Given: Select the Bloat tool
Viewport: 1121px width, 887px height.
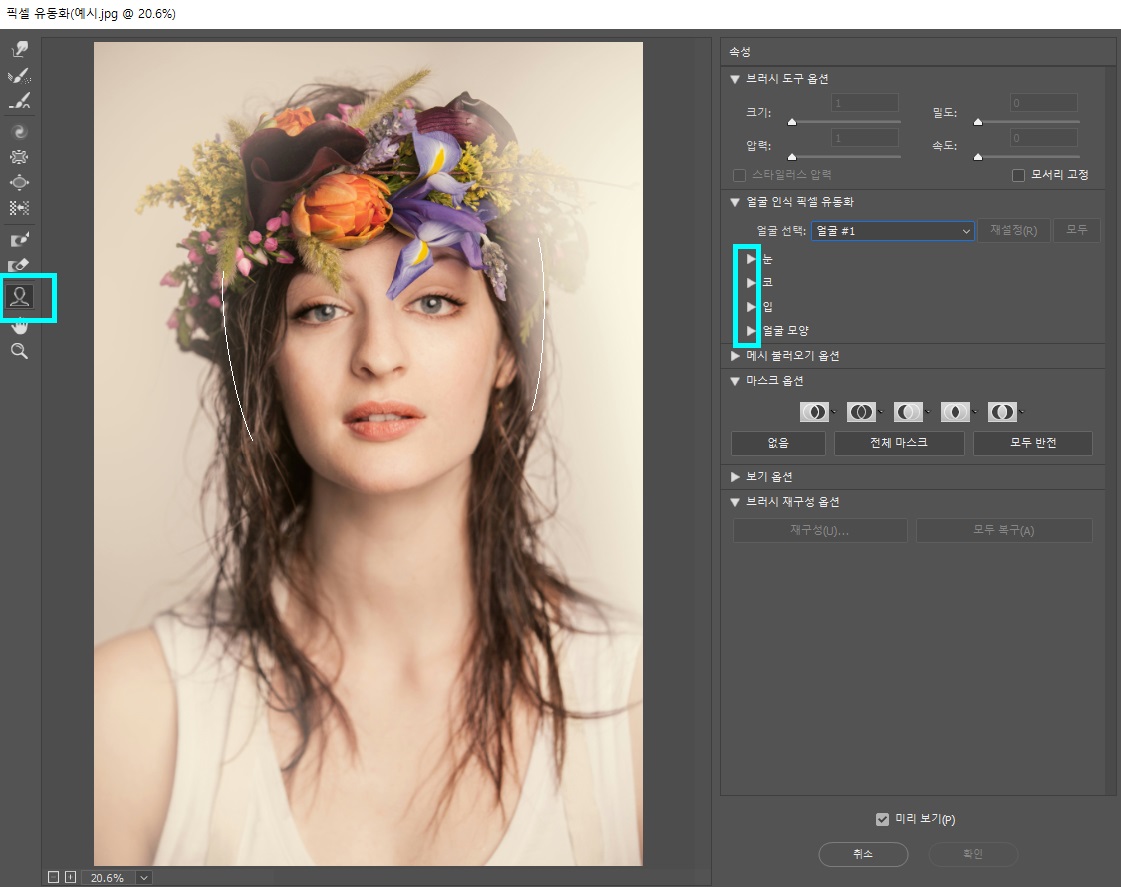Looking at the screenshot, I should coord(19,183).
